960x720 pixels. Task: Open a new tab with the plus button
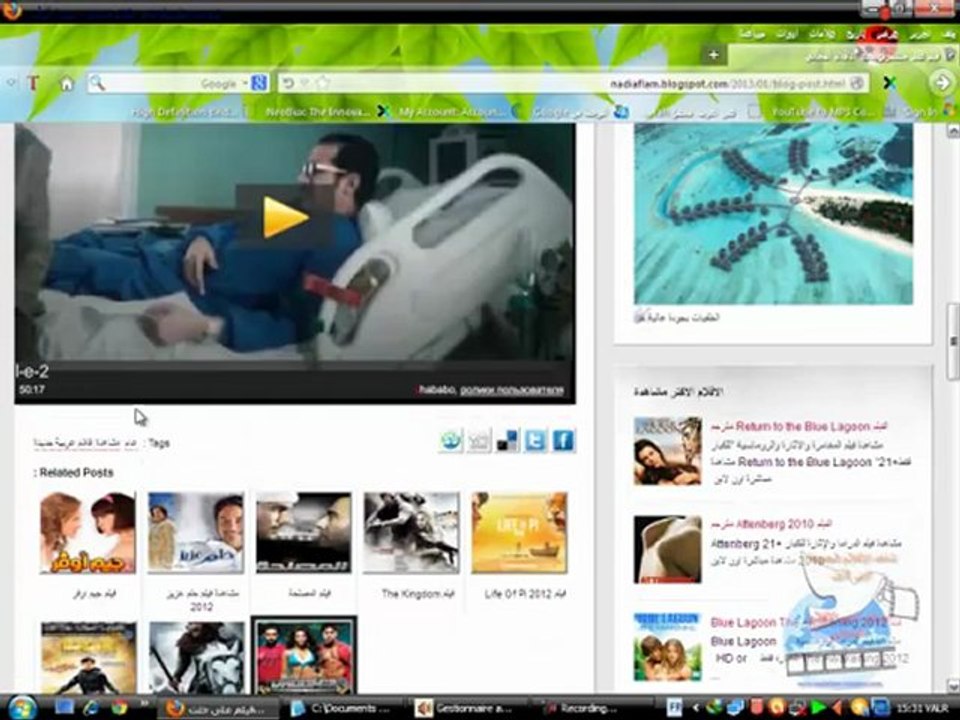[x=713, y=55]
